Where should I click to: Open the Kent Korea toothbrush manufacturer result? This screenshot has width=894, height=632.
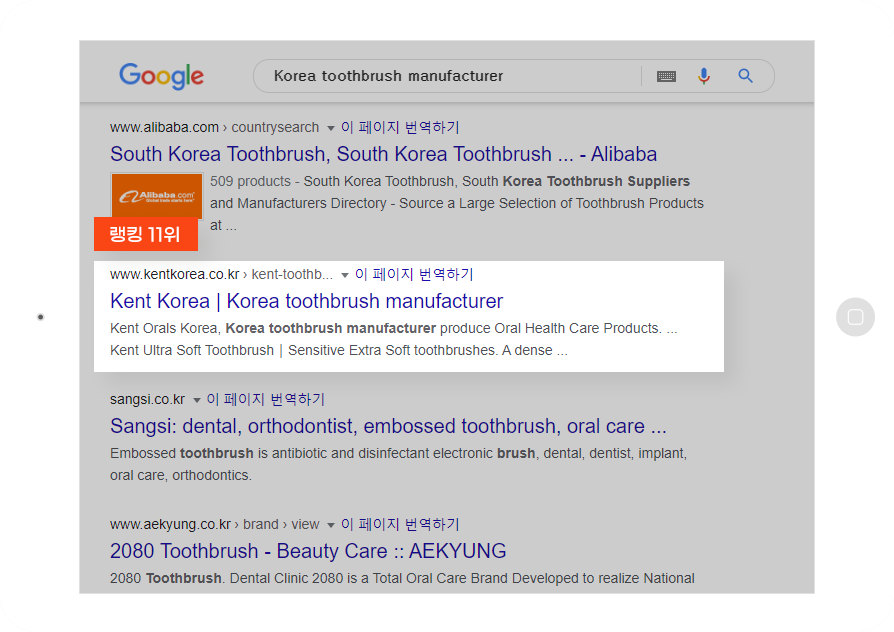tap(307, 301)
